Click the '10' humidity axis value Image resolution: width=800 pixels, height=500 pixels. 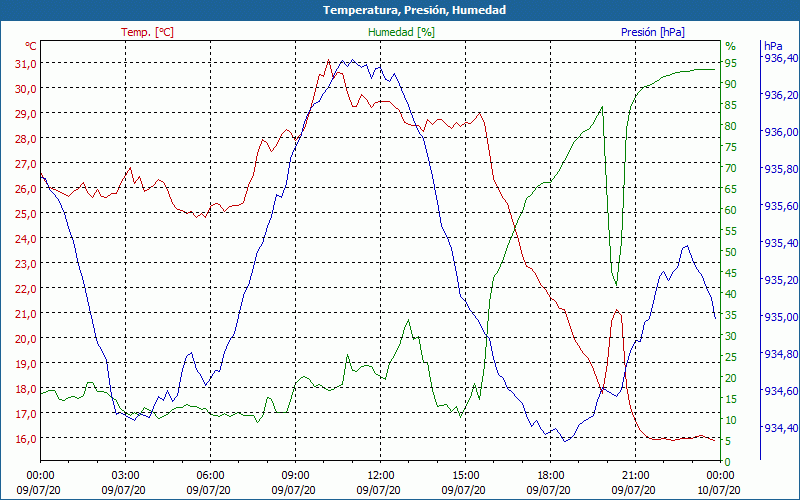[731, 420]
